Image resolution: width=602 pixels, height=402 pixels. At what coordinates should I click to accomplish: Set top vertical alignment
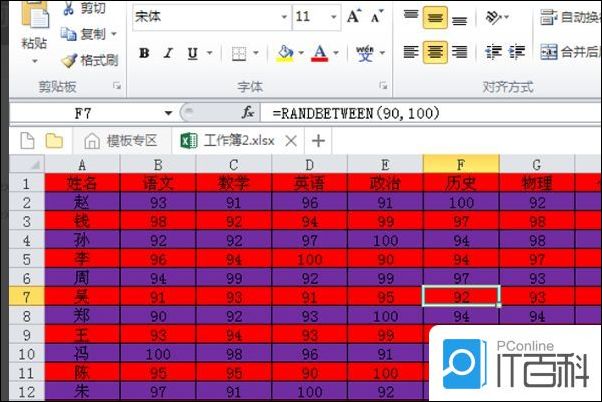click(x=411, y=17)
